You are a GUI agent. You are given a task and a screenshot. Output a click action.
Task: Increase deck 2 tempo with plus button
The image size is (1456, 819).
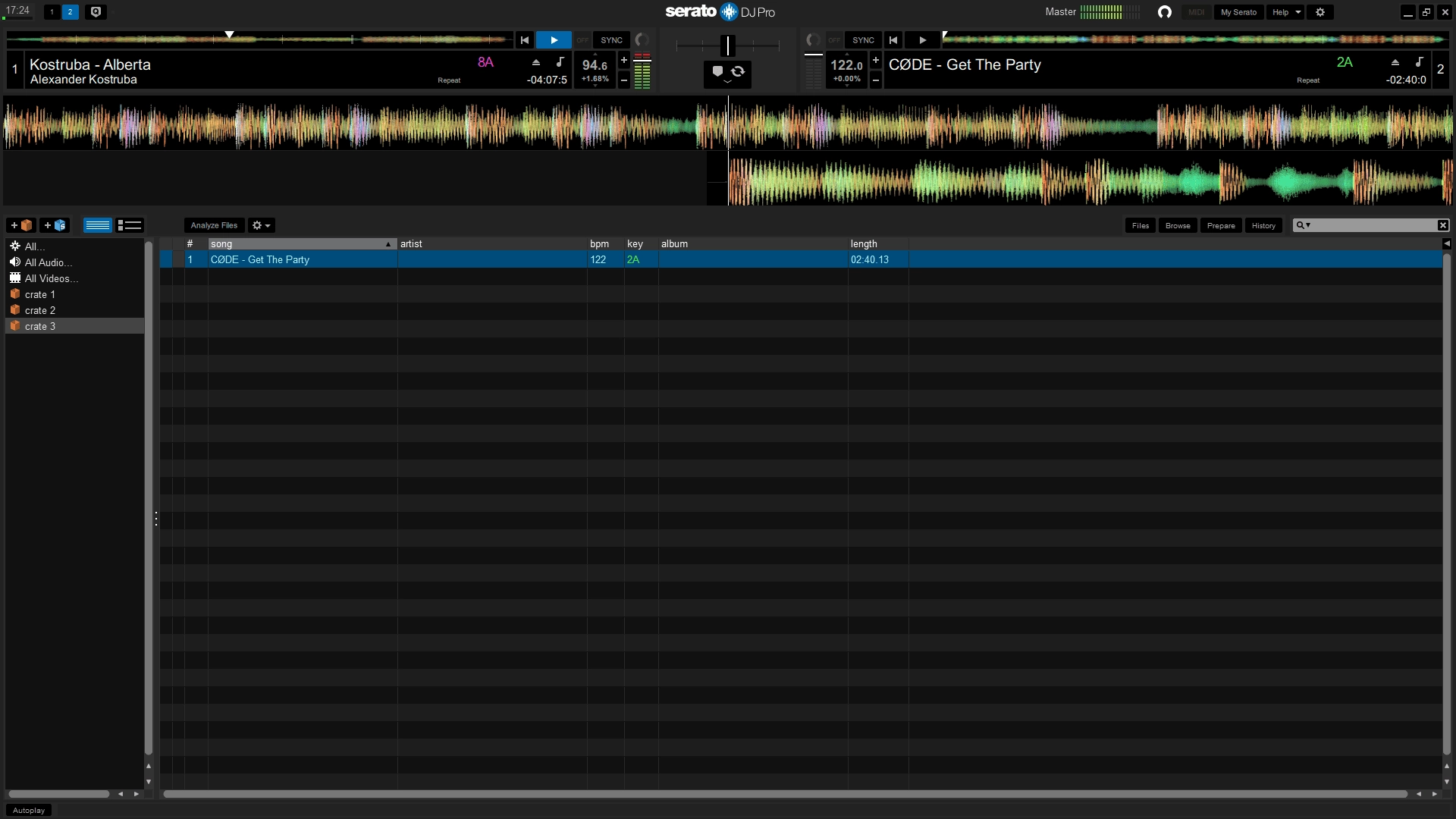[876, 61]
